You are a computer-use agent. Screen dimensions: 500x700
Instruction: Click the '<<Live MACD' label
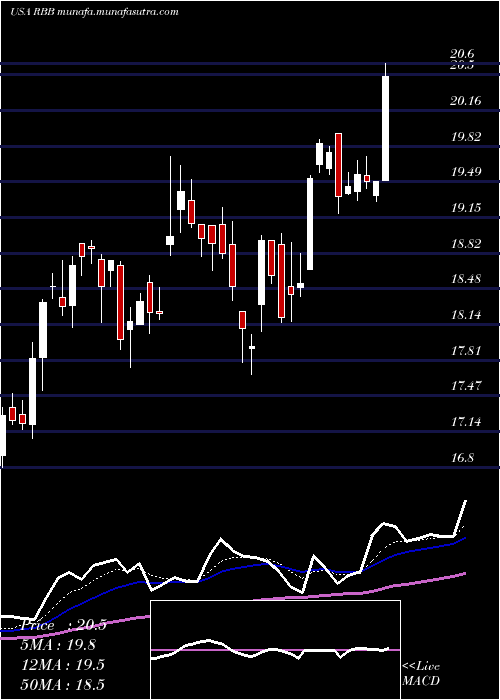[x=421, y=674]
